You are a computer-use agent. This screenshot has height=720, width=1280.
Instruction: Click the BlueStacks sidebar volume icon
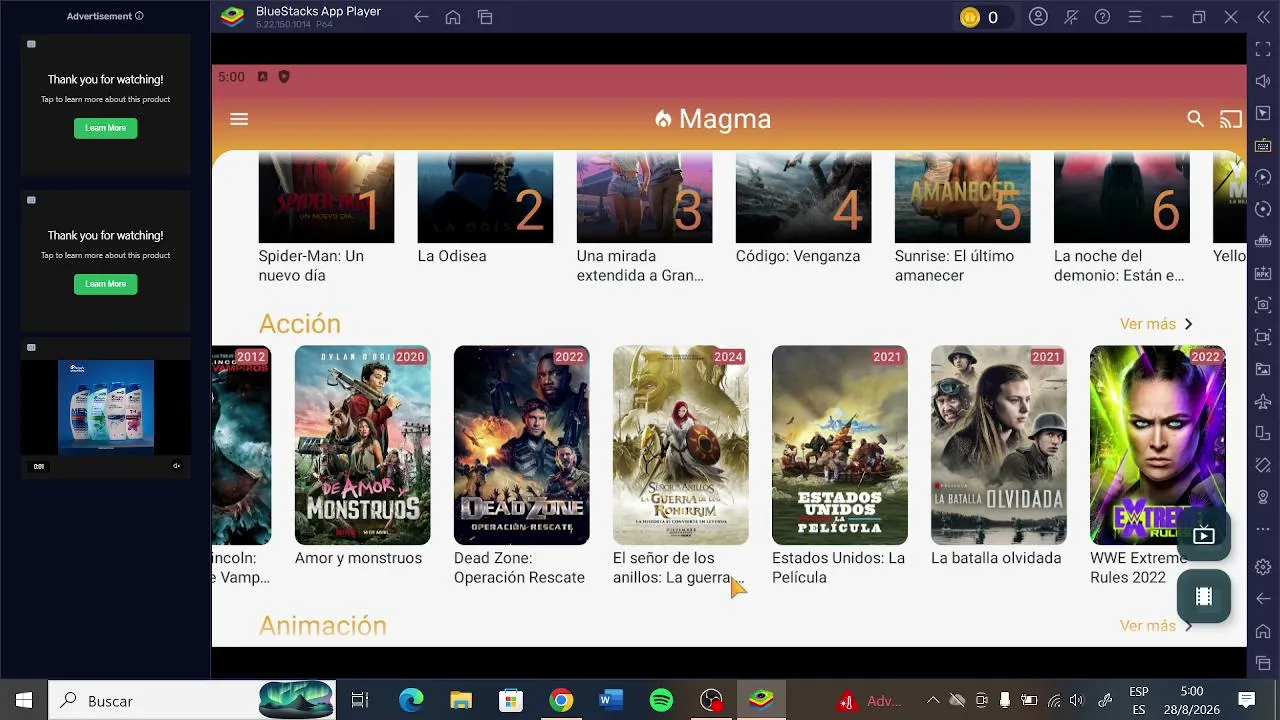[x=1263, y=81]
